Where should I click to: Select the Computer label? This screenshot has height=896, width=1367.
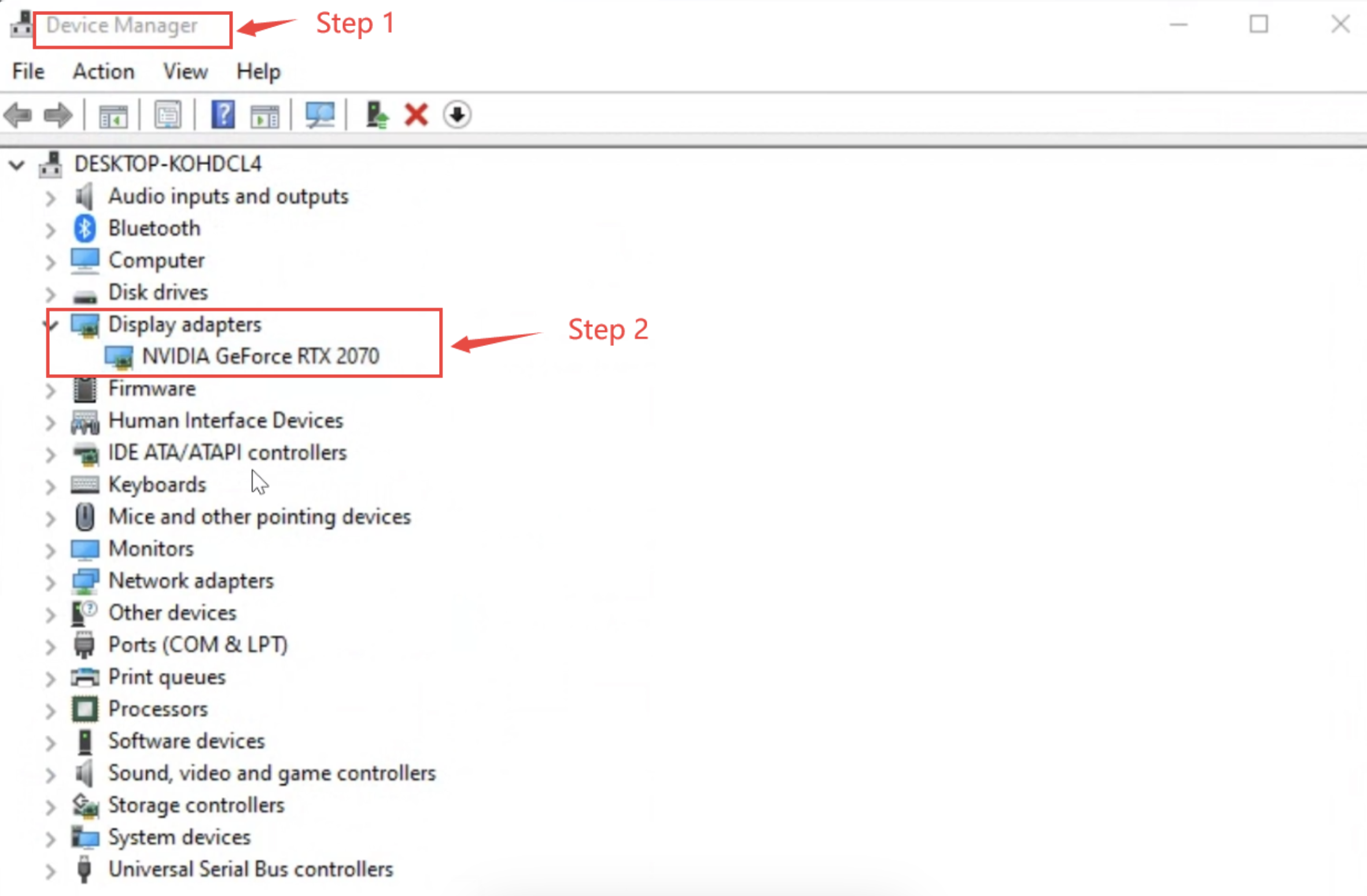(x=156, y=261)
